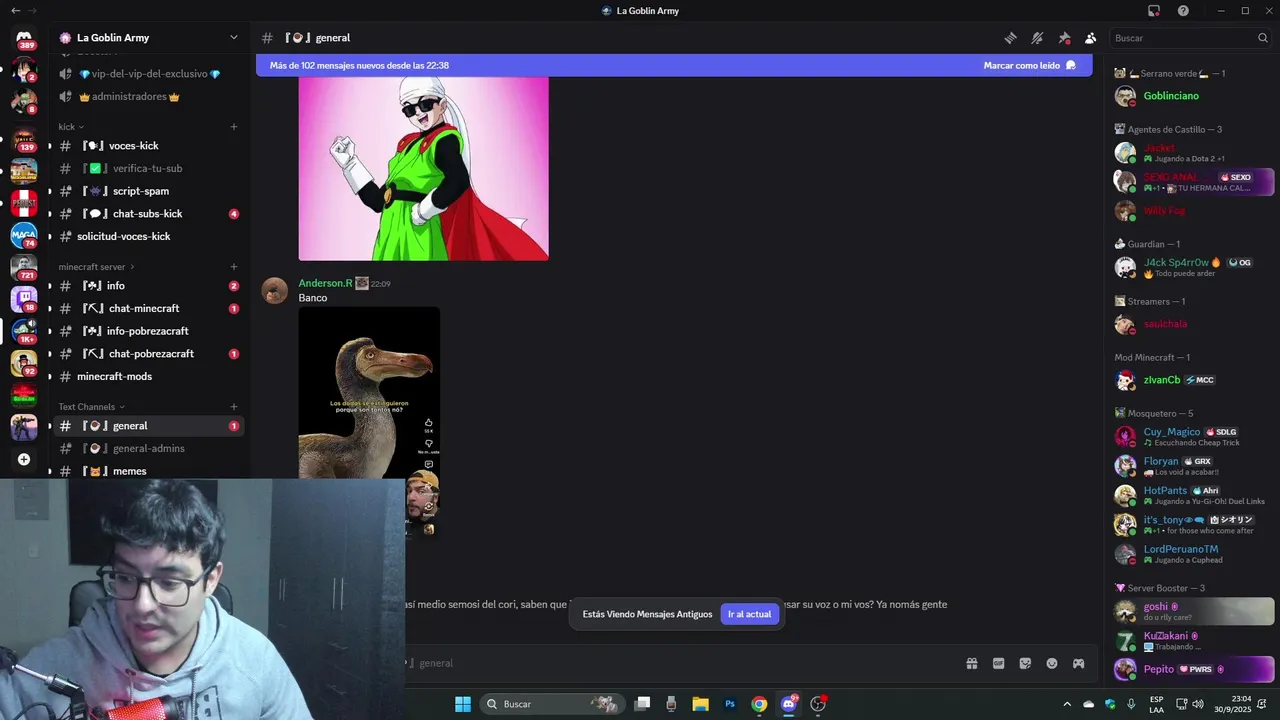This screenshot has height=720, width=1280.
Task: Open the gift icon in message bar
Action: click(971, 663)
